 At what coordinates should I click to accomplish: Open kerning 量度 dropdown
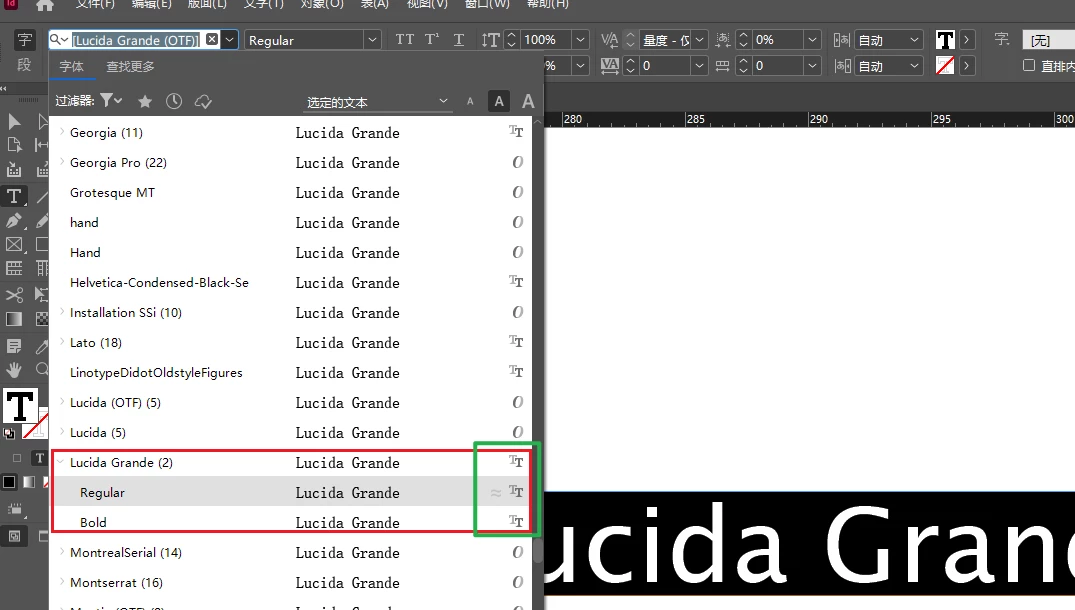699,40
